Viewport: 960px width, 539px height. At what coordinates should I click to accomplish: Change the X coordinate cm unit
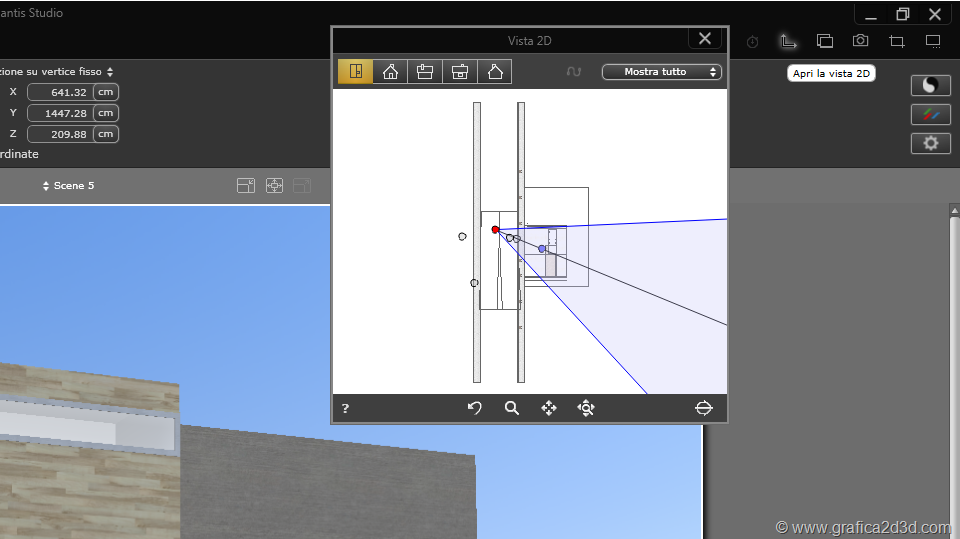click(x=106, y=92)
